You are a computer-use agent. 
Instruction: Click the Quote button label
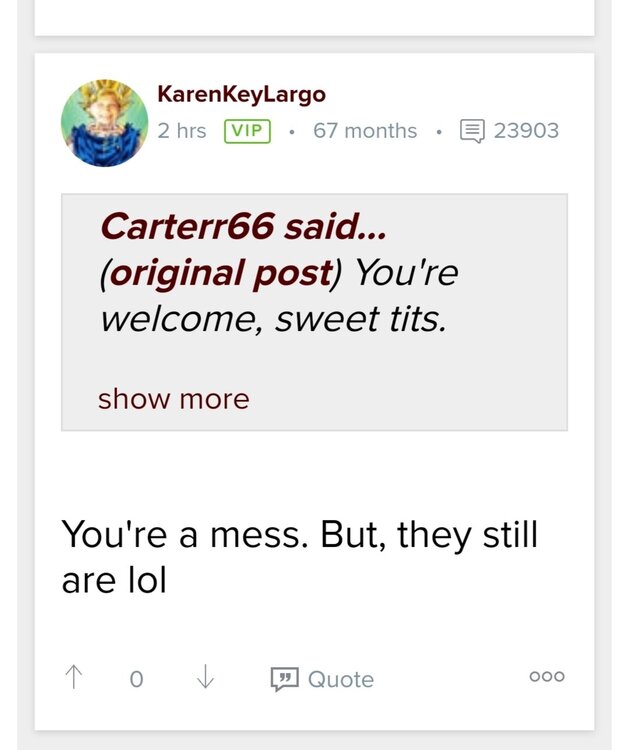340,679
